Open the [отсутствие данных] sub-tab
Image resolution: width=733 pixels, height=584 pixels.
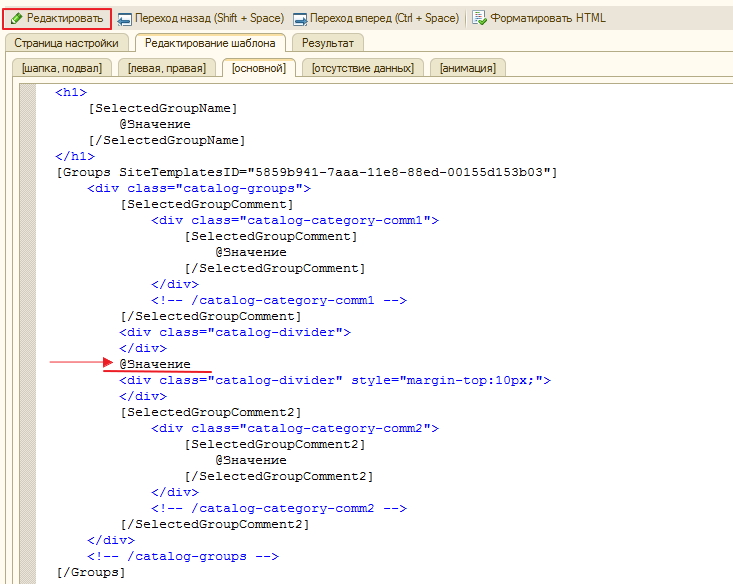[x=363, y=68]
